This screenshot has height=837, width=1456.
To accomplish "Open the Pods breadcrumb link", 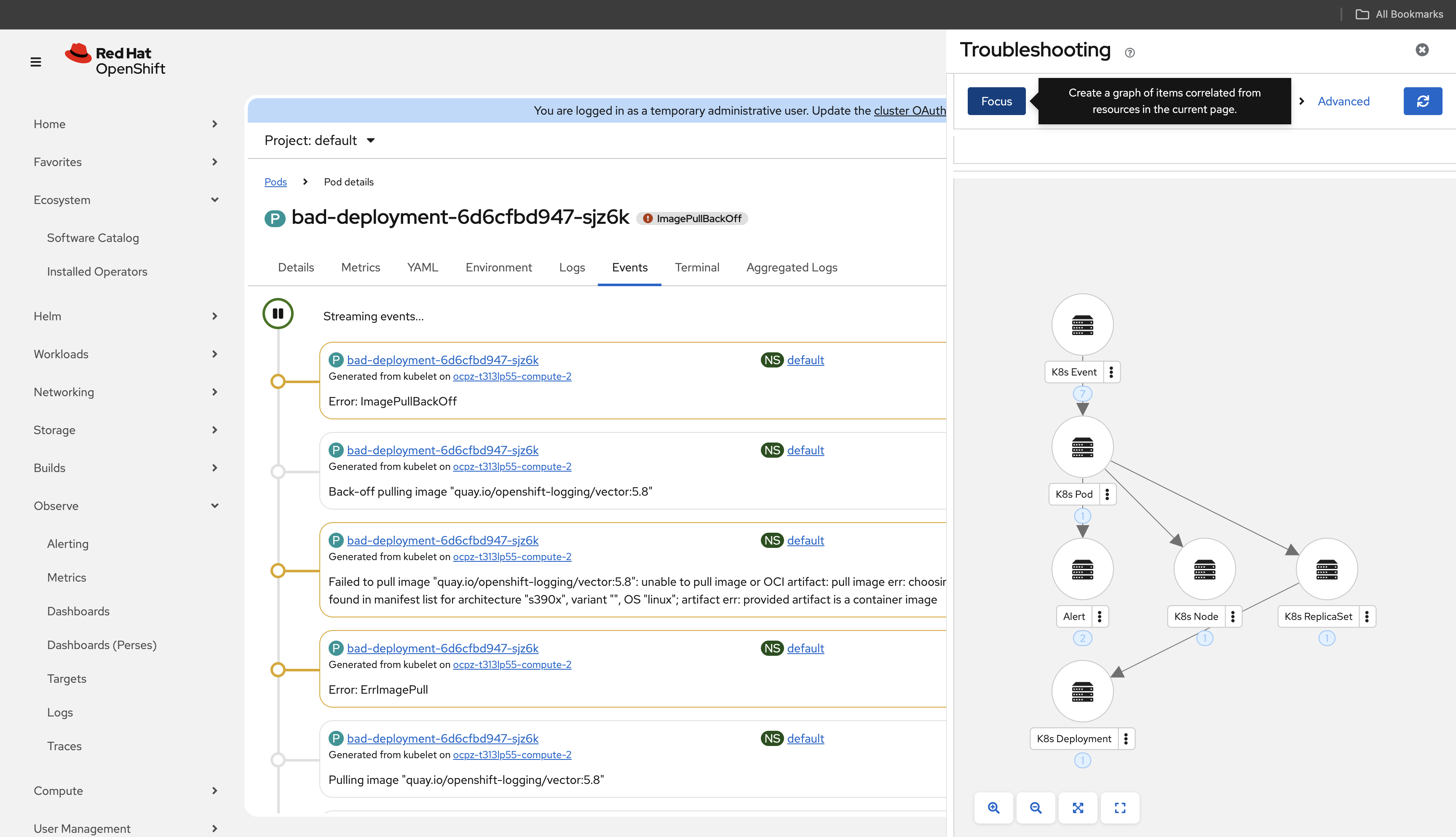I will (275, 182).
